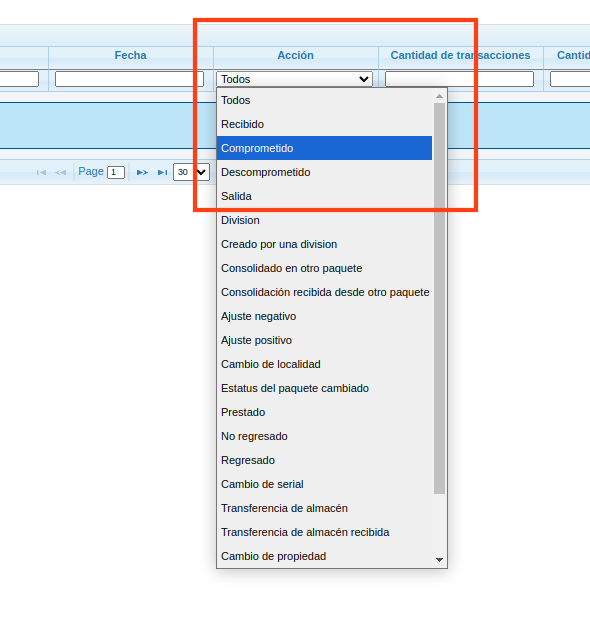Screen dimensions: 590x642
Task: Go to previous page icon
Action: tap(61, 172)
